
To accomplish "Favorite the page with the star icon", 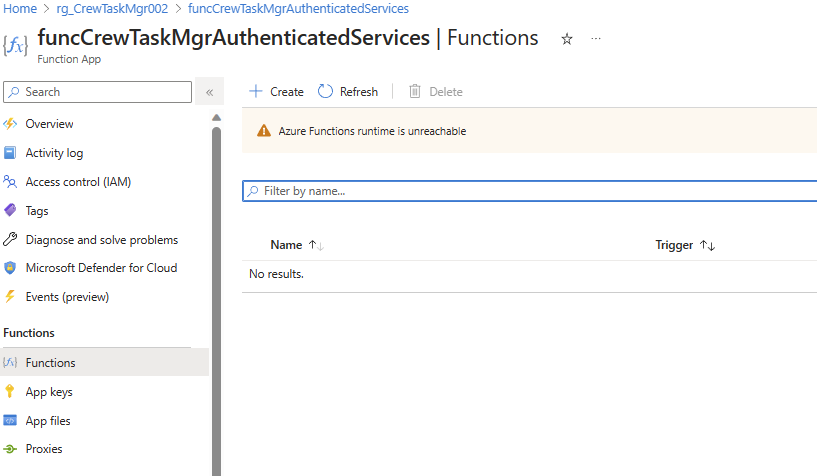I will pos(567,39).
